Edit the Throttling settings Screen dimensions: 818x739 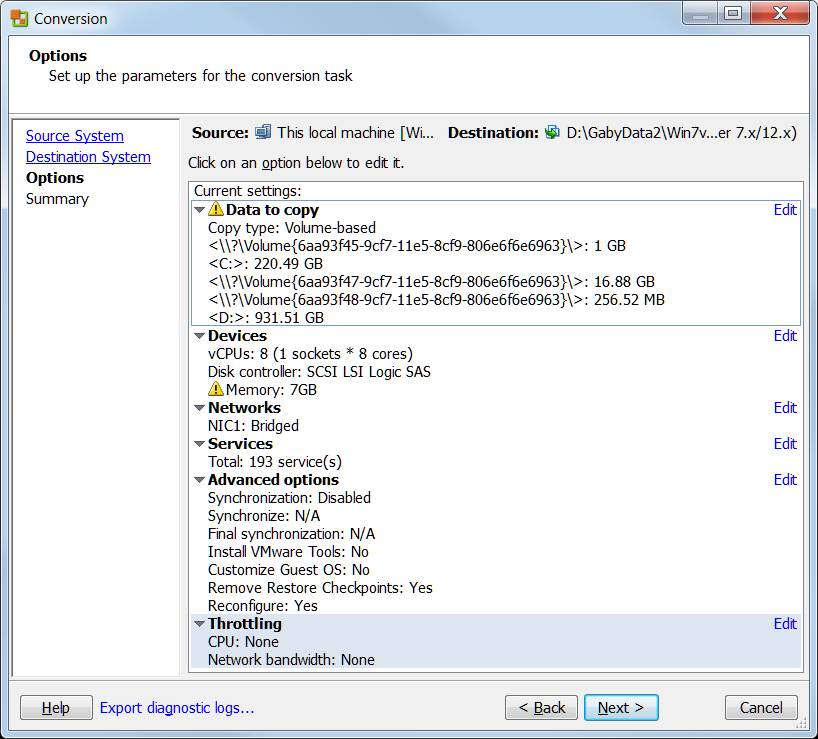tap(785, 624)
